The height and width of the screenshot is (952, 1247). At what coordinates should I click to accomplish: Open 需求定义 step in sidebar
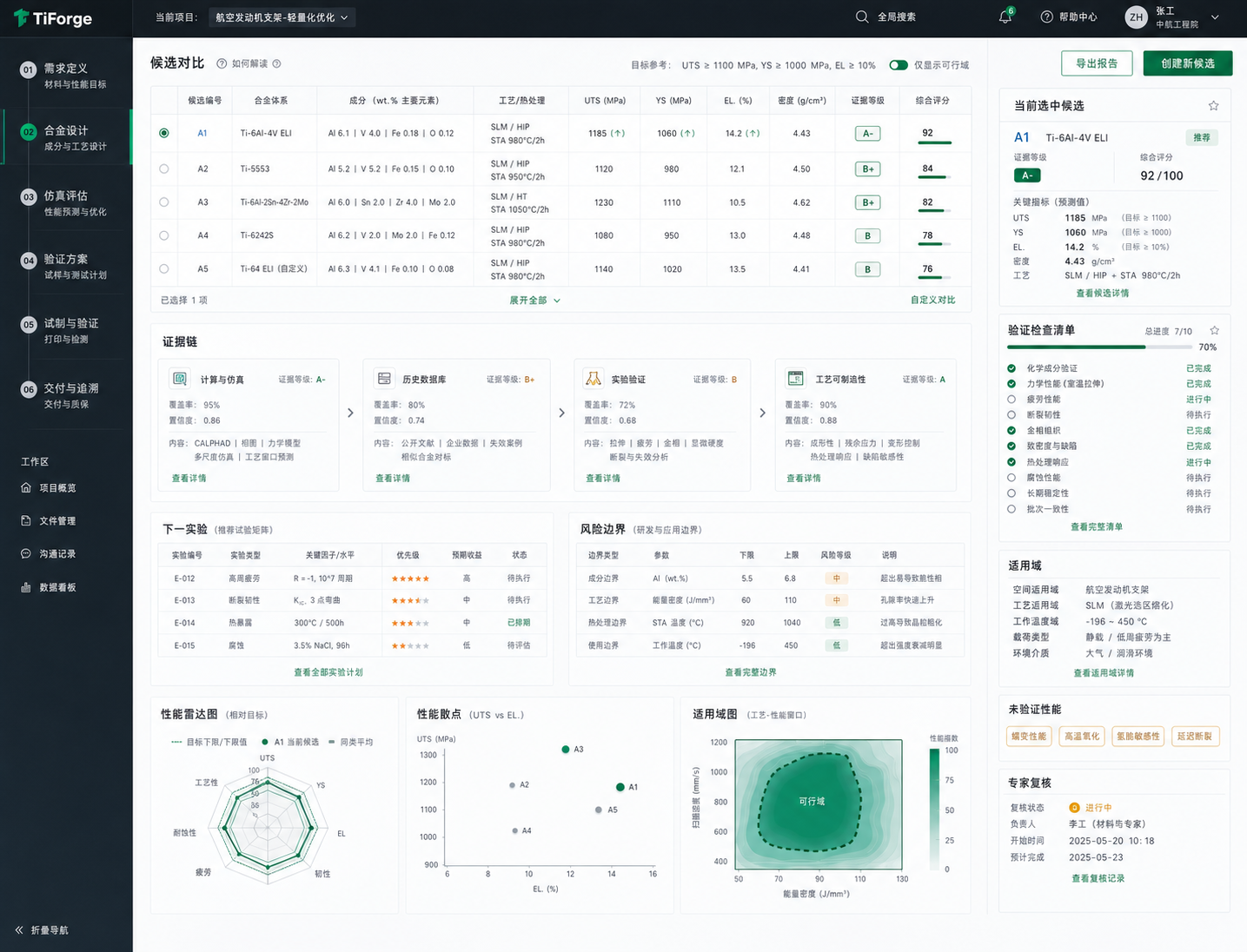coord(66,76)
